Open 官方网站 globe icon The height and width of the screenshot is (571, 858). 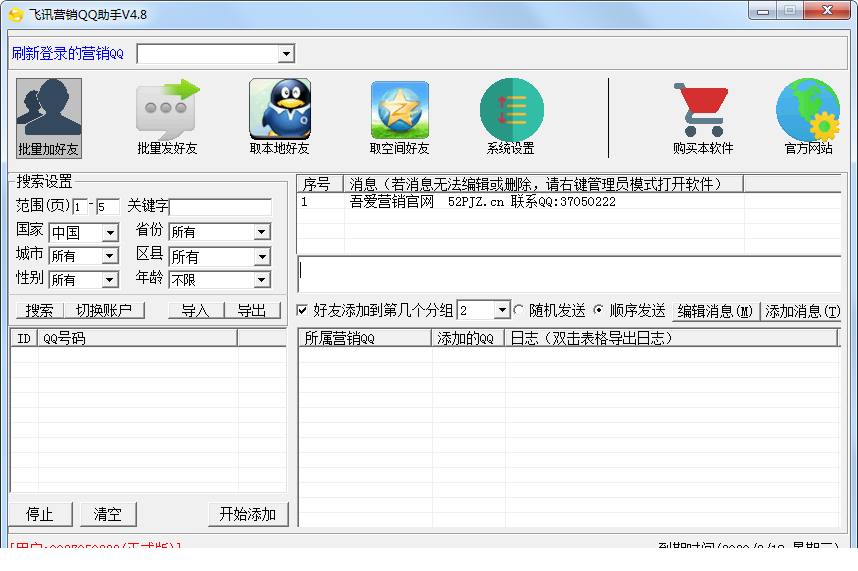pos(808,118)
